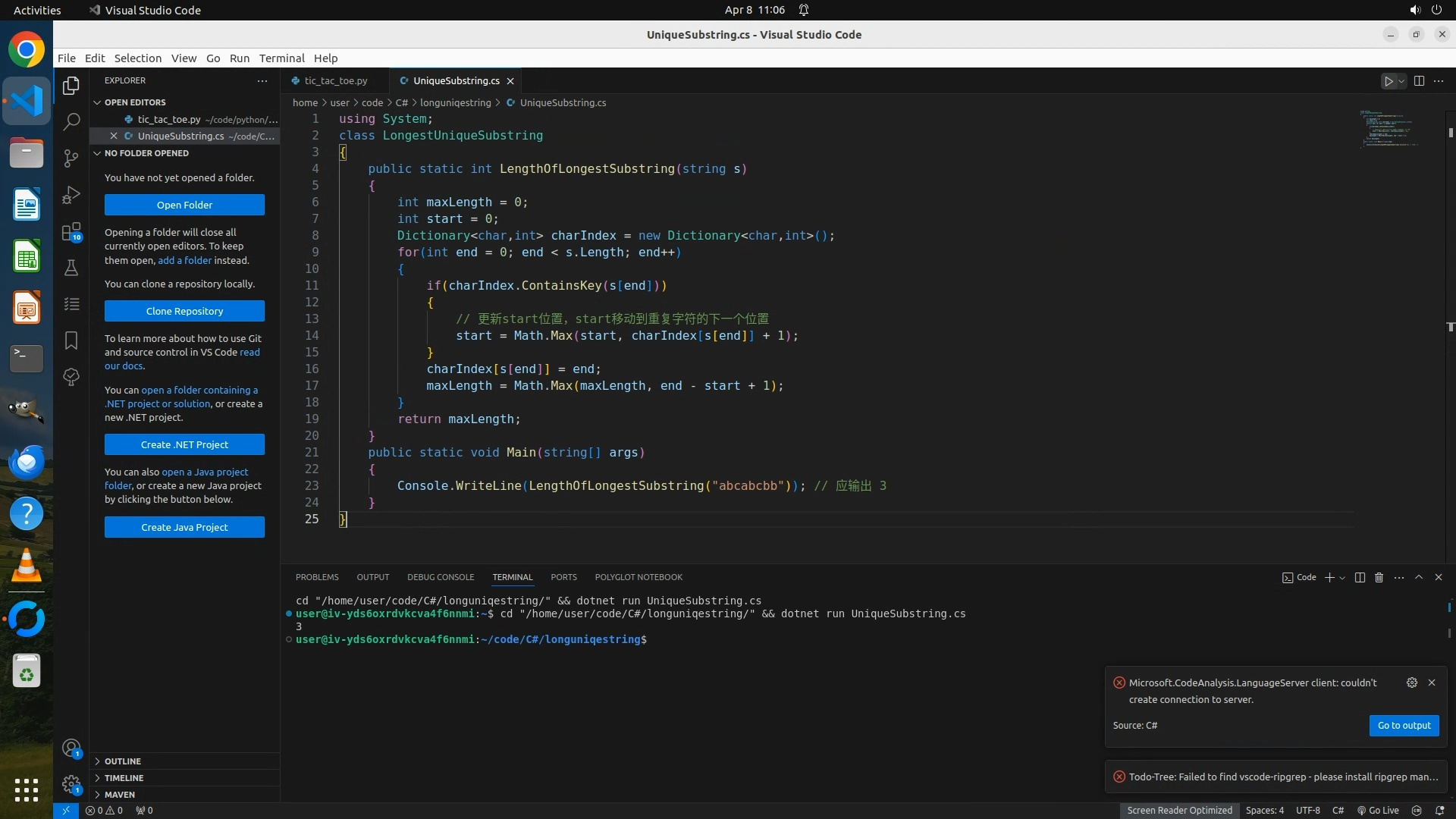1456x819 pixels.
Task: Switch to the tic_tac_toe.py tab
Action: [335, 80]
